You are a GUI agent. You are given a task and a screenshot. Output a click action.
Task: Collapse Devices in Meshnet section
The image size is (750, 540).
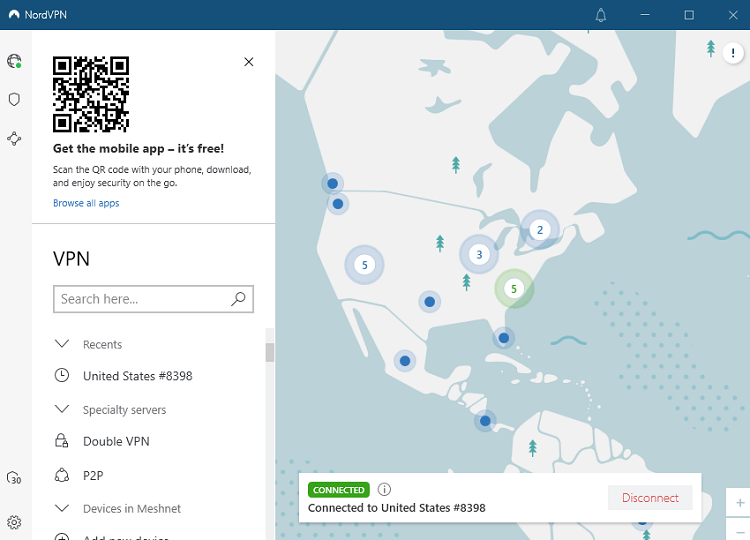[62, 508]
